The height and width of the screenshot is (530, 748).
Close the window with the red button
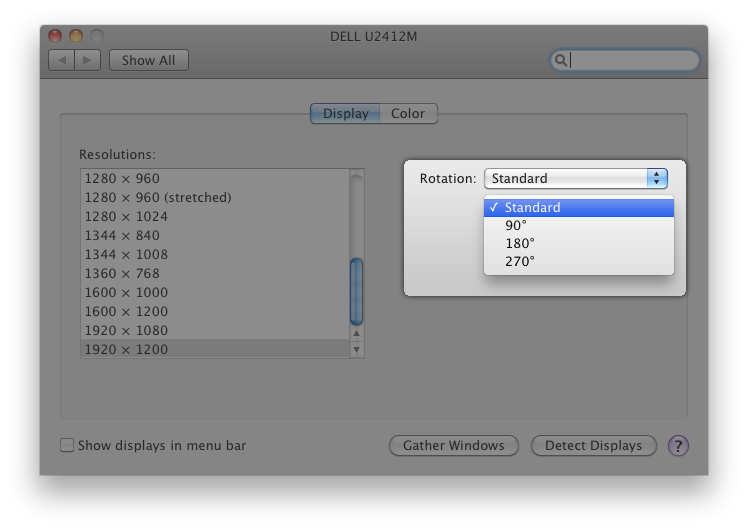click(x=55, y=36)
